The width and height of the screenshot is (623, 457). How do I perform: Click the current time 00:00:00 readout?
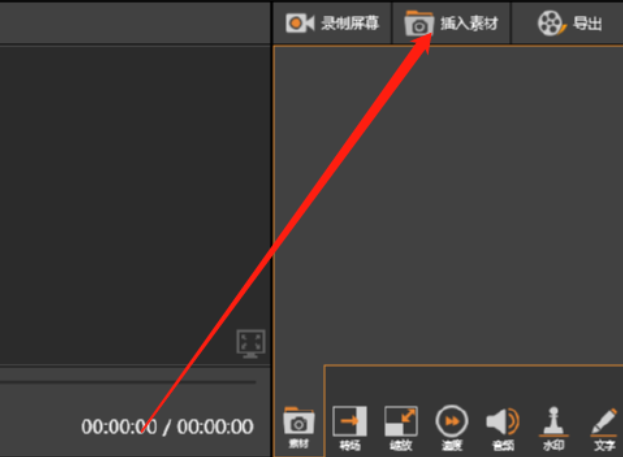tap(119, 427)
